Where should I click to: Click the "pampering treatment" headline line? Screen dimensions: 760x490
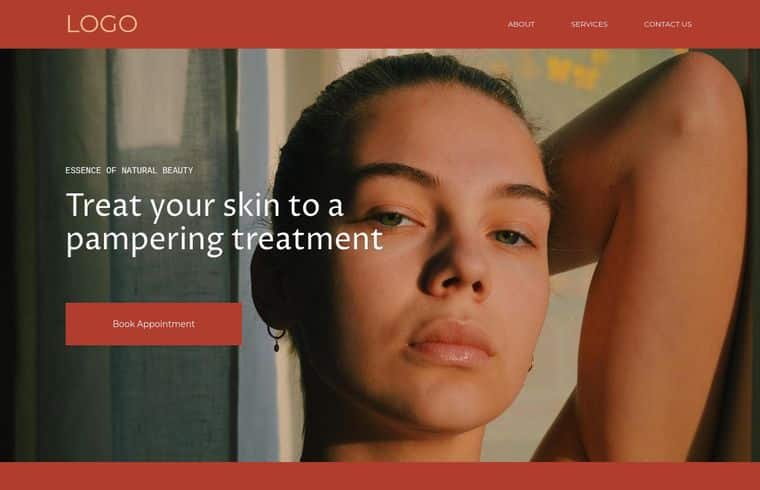224,239
